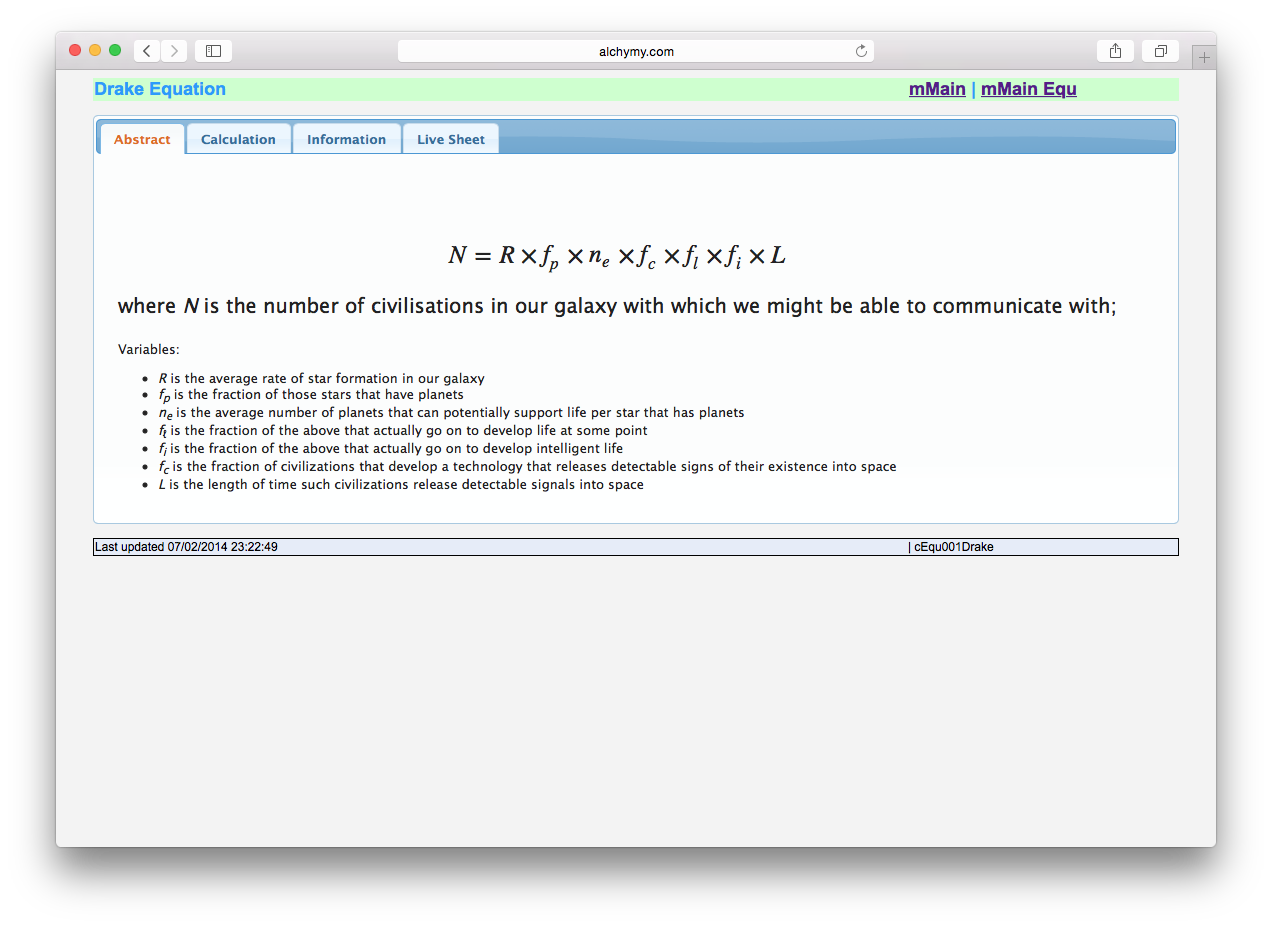Click the forward navigation arrow

[x=173, y=50]
